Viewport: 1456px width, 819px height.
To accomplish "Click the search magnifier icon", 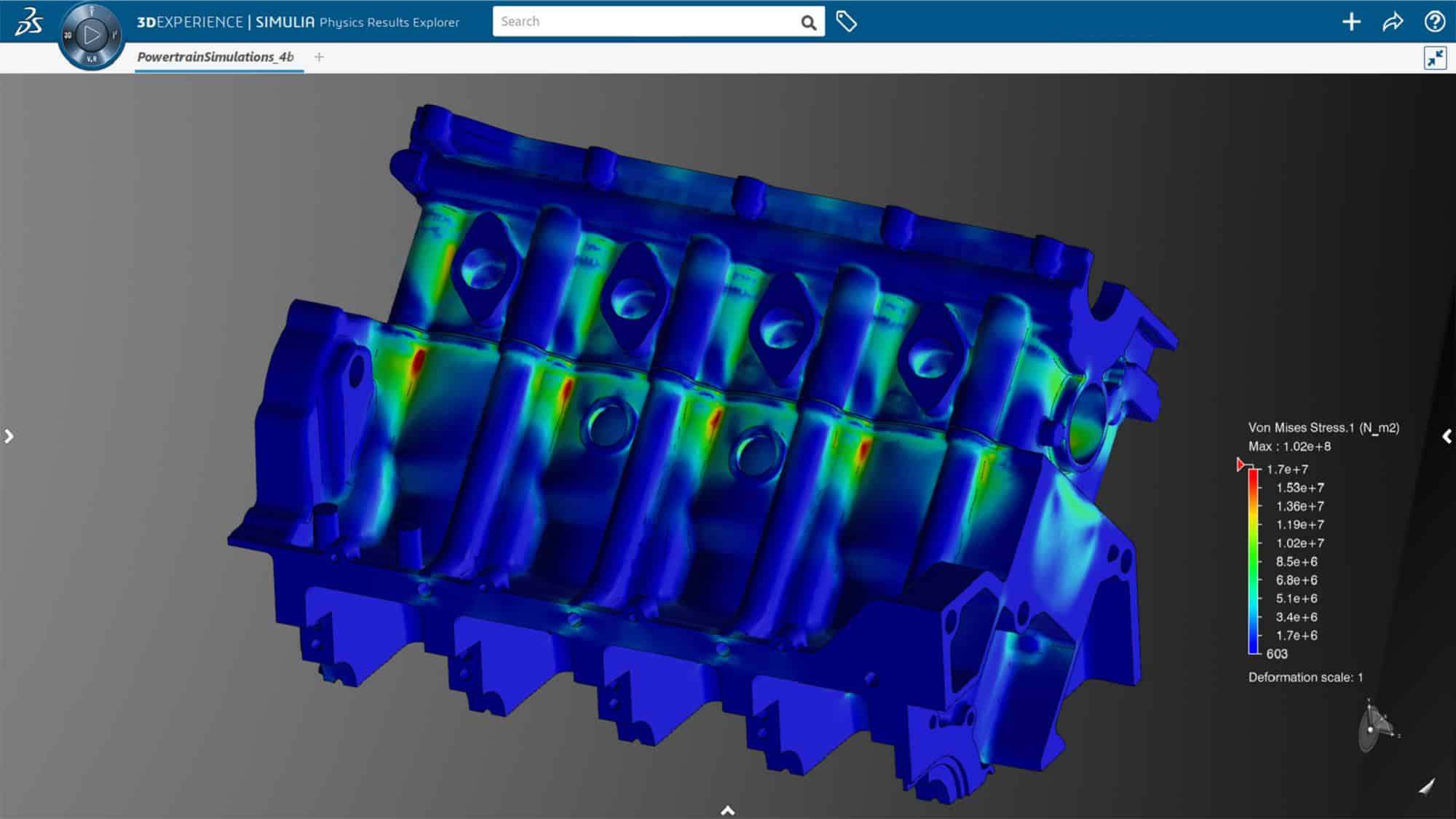I will click(x=808, y=23).
